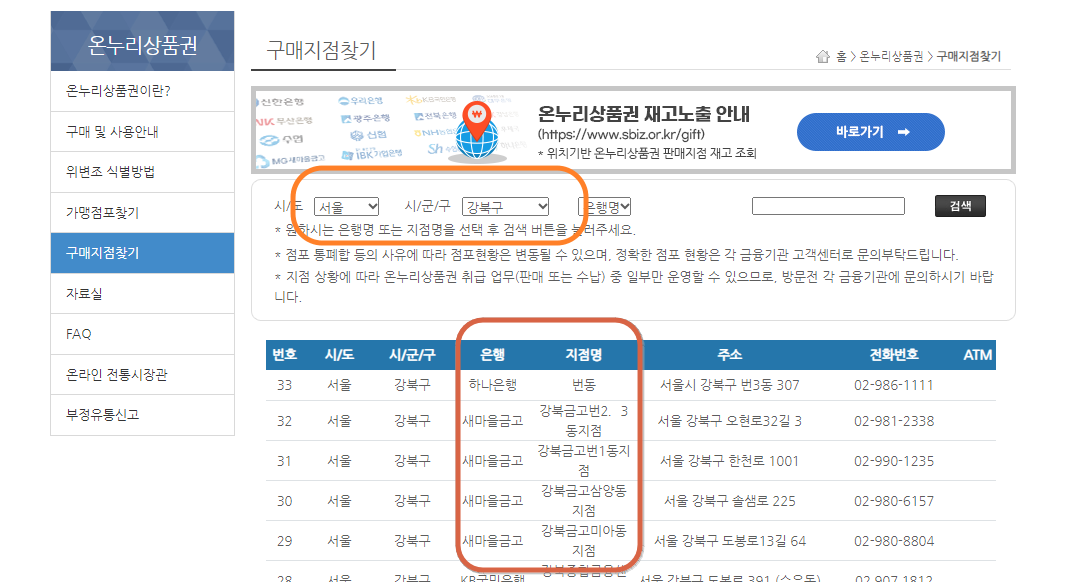The image size is (1078, 582).
Task: Click phone number 02-980-6157
Action: pyautogui.click(x=894, y=501)
